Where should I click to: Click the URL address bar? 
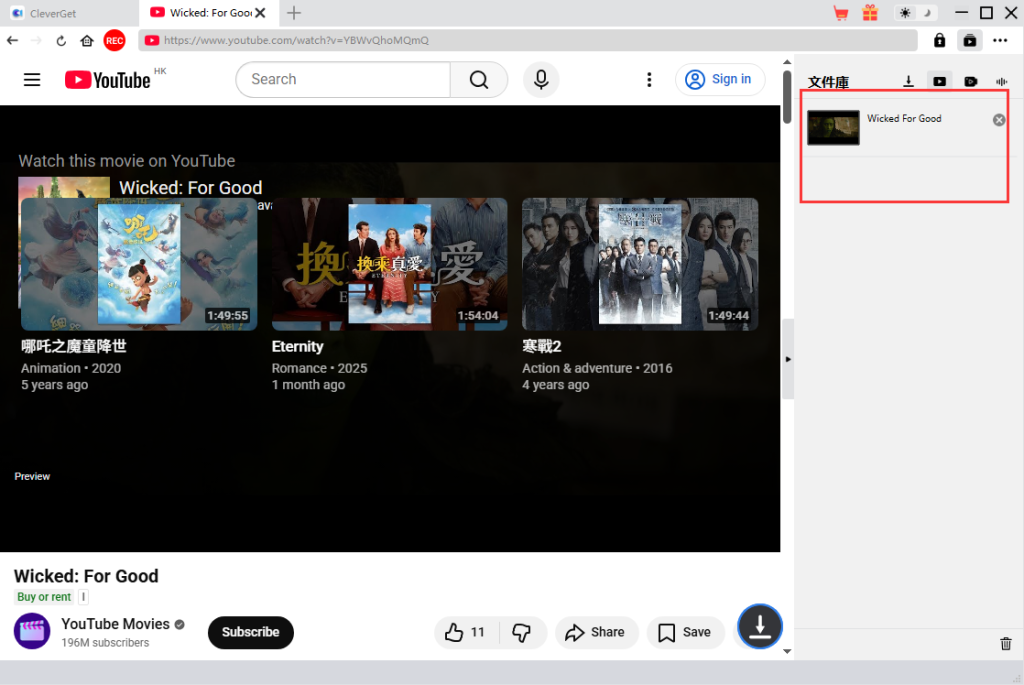click(x=528, y=40)
